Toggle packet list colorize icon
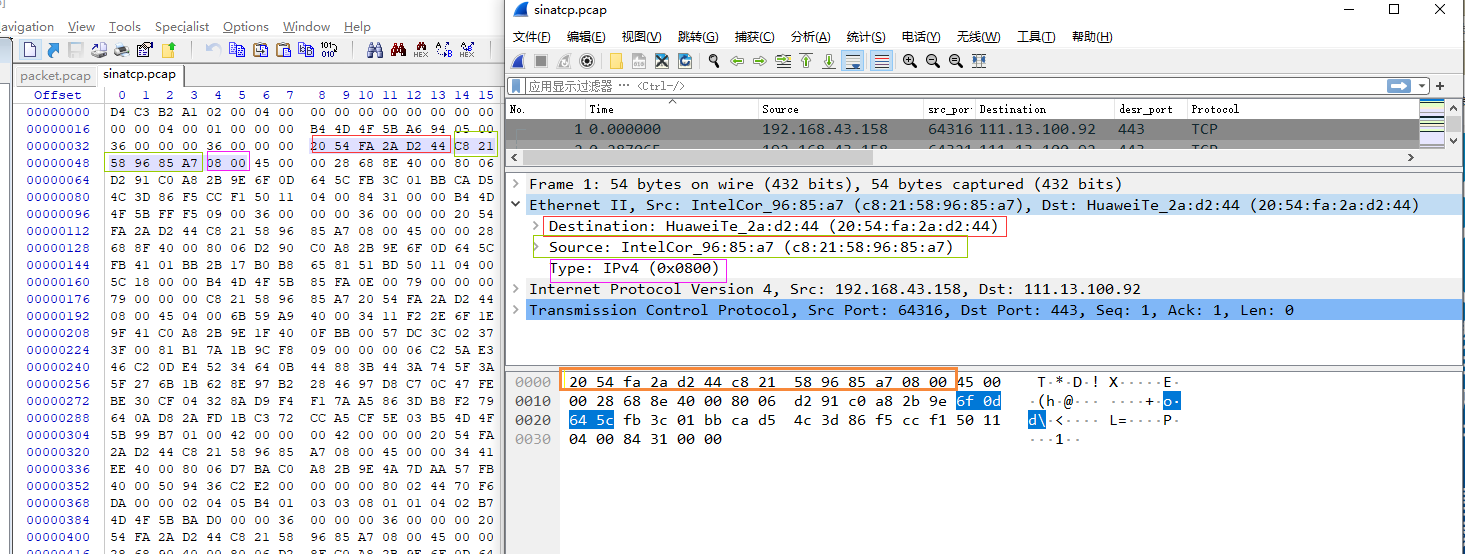1465x554 pixels. [881, 61]
